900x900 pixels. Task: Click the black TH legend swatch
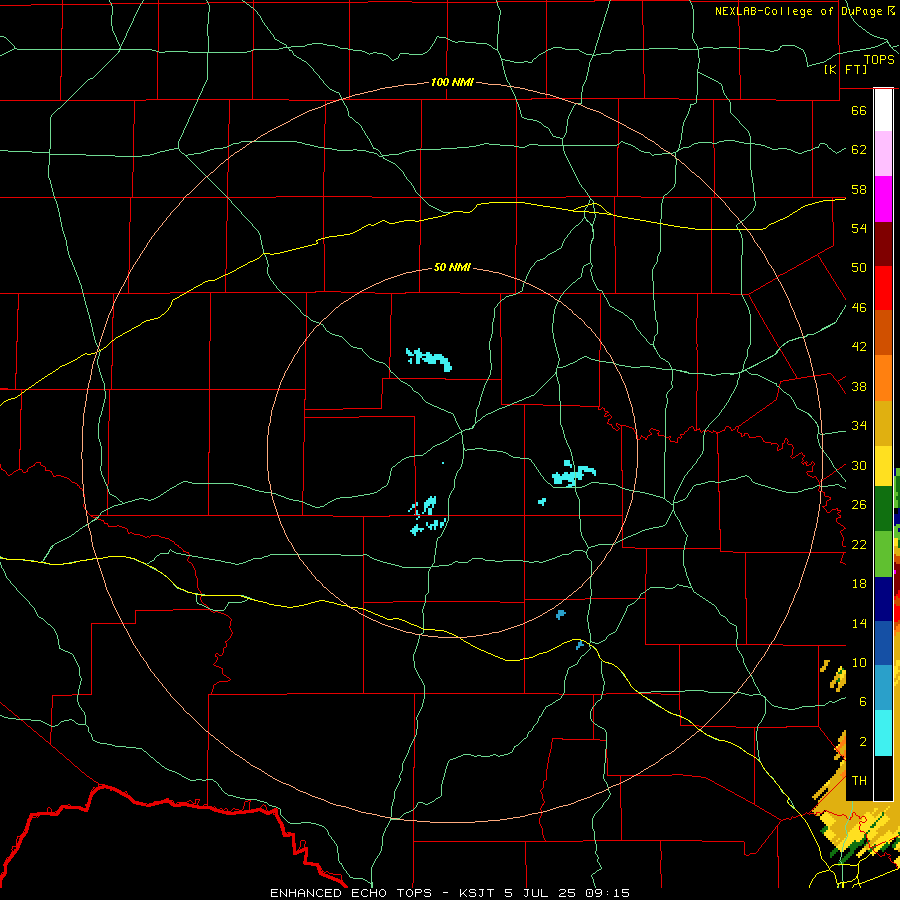pos(883,778)
